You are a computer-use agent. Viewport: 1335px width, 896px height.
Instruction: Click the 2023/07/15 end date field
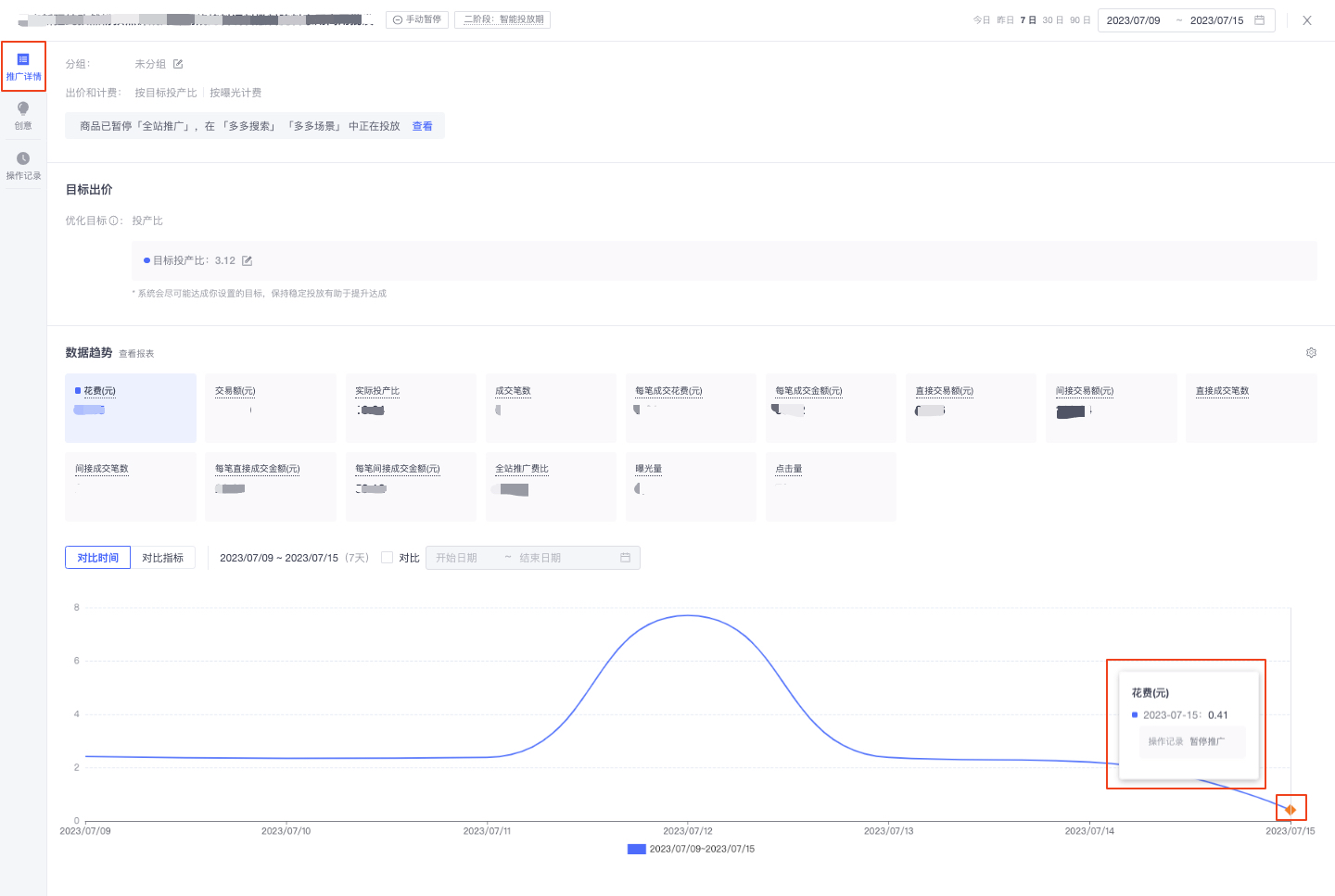[x=1216, y=20]
